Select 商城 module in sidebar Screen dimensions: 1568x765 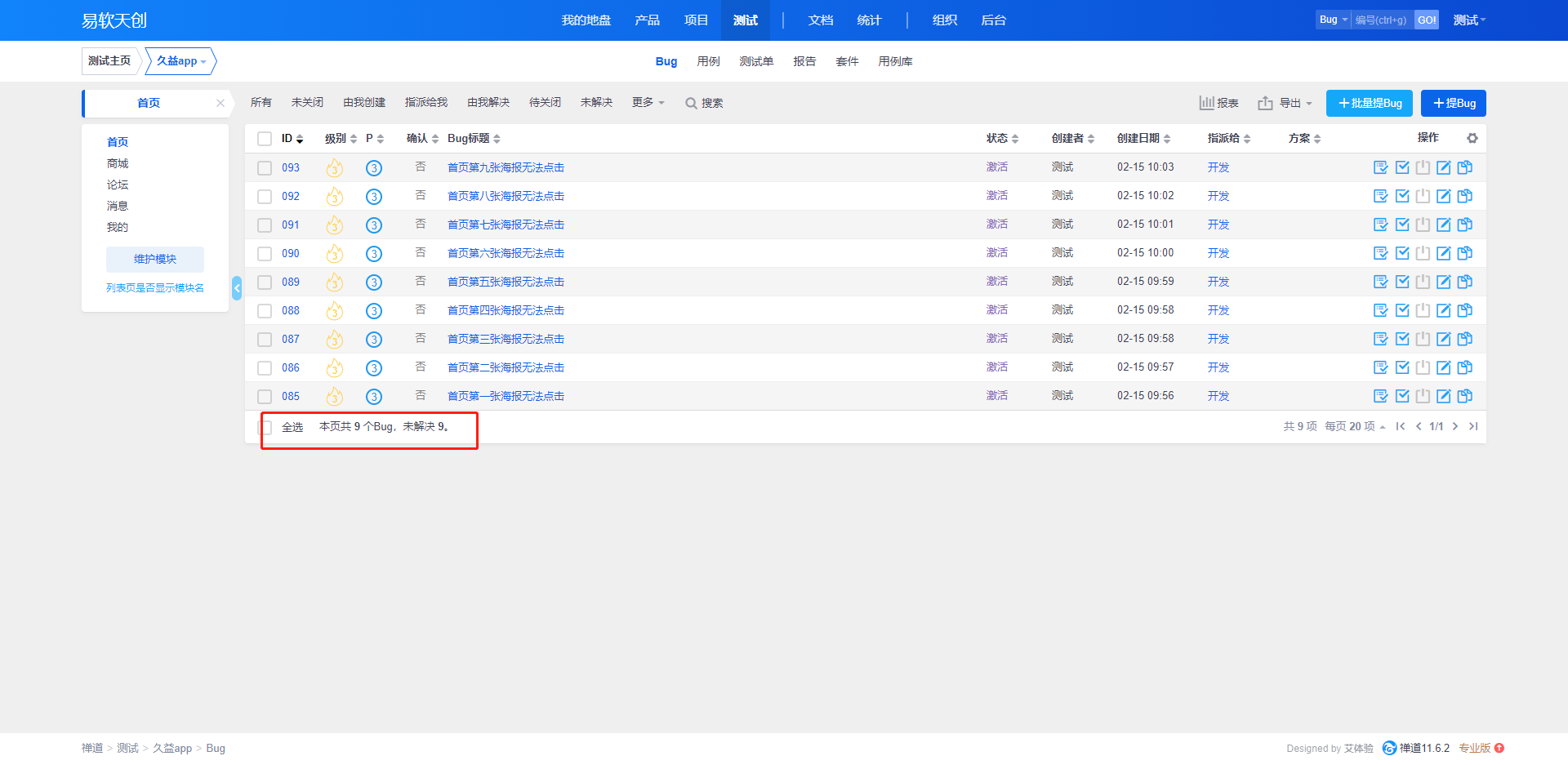[x=118, y=163]
